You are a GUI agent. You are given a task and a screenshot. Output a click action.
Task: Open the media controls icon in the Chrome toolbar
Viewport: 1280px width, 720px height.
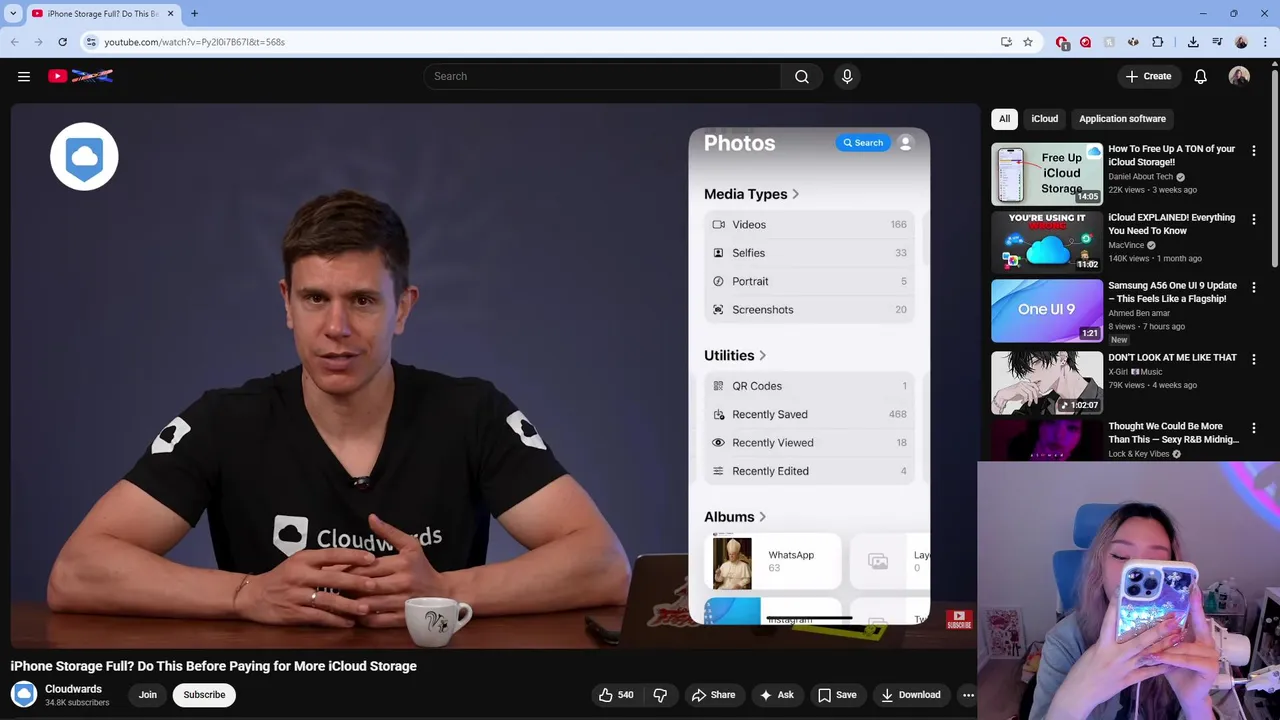point(1217,42)
